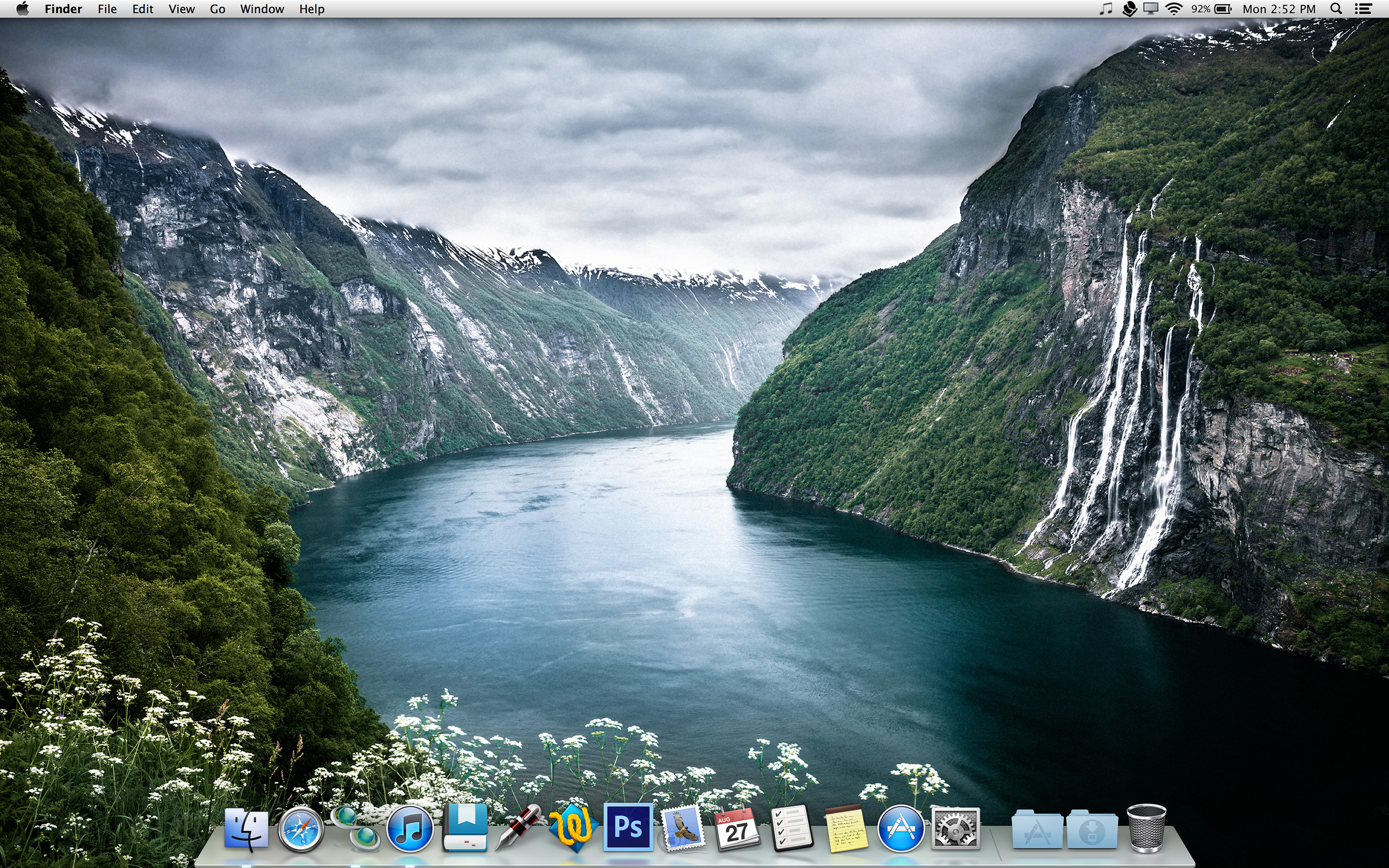Launch Photoshop from the Dock
Viewport: 1389px width, 868px height.
(628, 827)
